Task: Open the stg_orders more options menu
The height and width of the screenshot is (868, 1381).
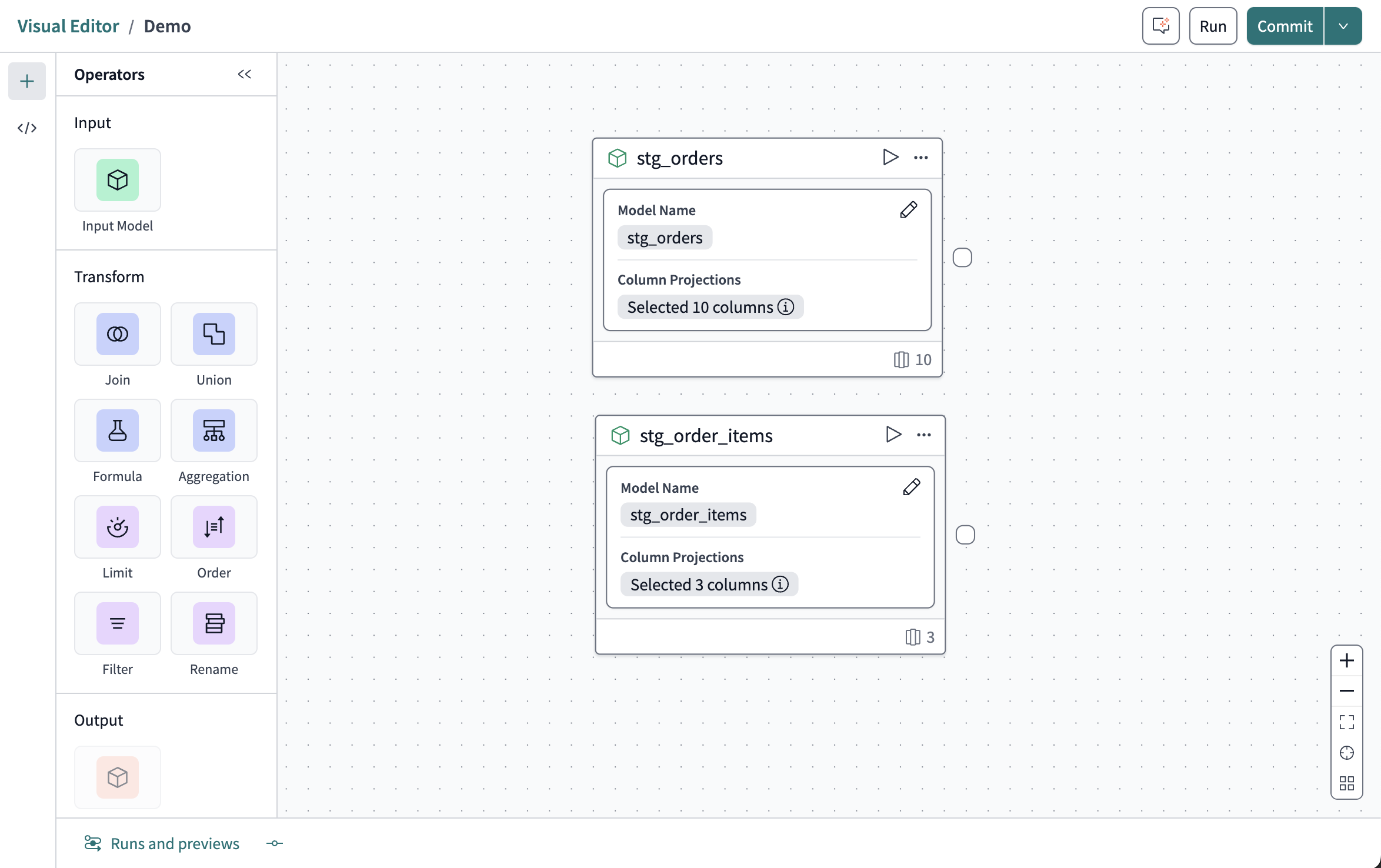Action: click(920, 157)
